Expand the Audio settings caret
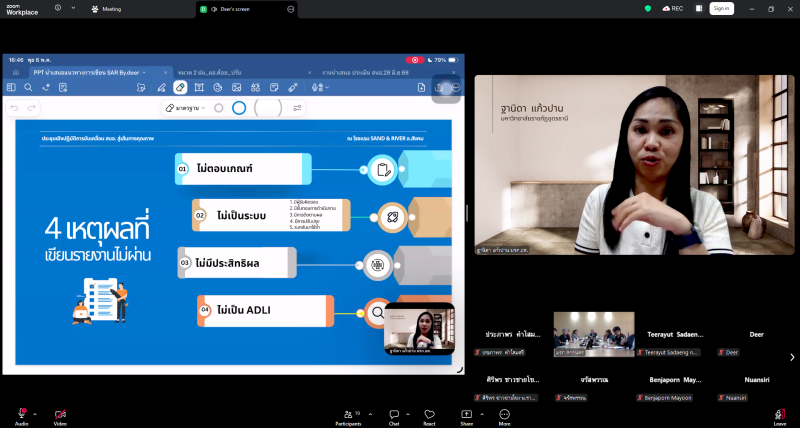The image size is (800, 428). 35,414
